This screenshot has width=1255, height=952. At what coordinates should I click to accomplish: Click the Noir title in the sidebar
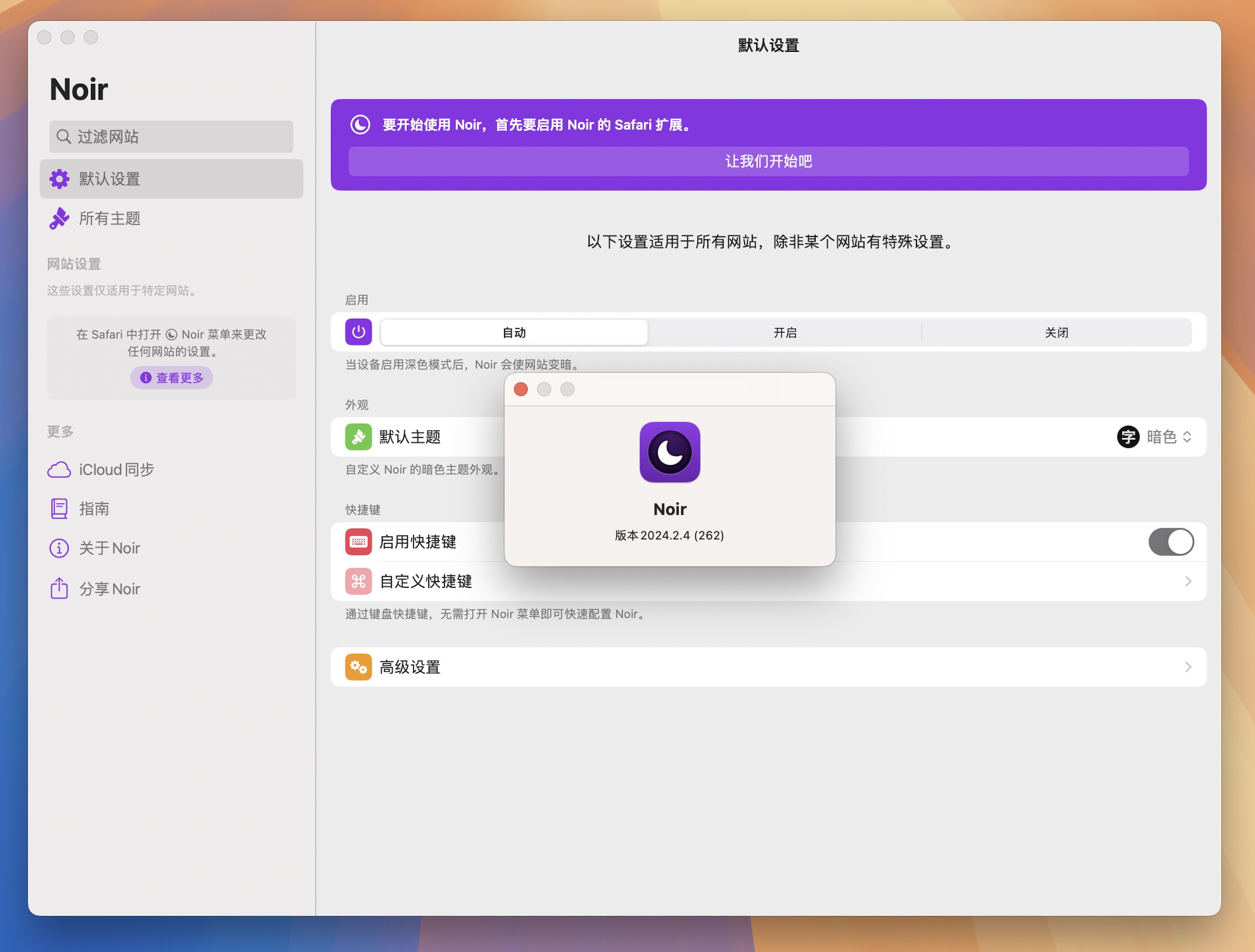click(79, 89)
